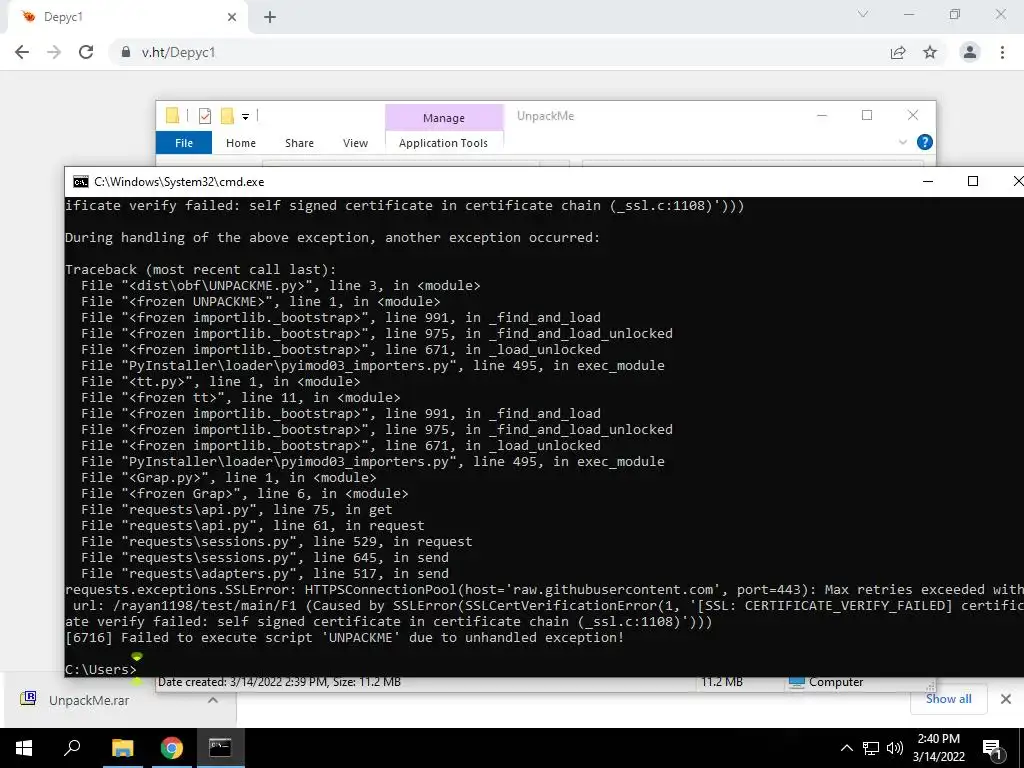Click the 'During handling of the above exception' line
This screenshot has height=768, width=1024.
click(x=332, y=237)
